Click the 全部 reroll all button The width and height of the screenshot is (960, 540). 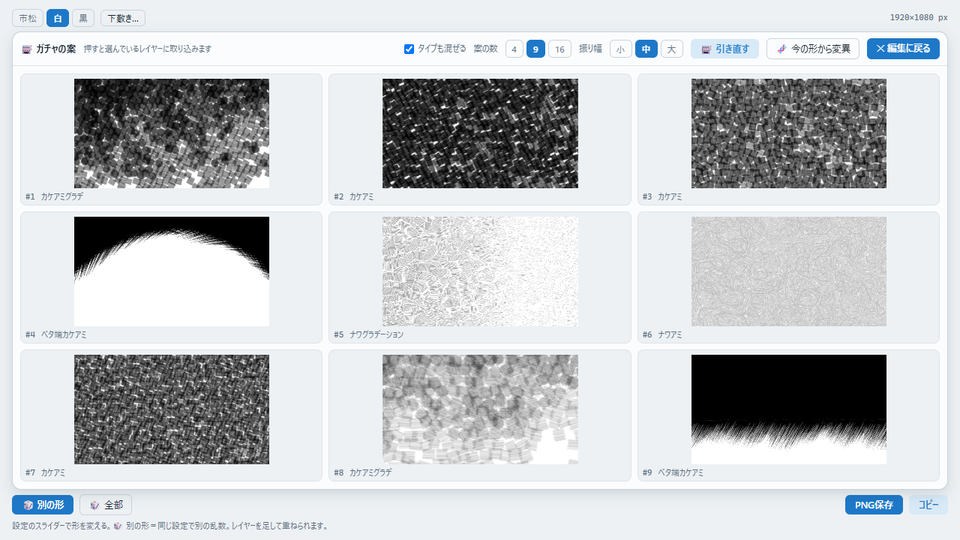(106, 504)
